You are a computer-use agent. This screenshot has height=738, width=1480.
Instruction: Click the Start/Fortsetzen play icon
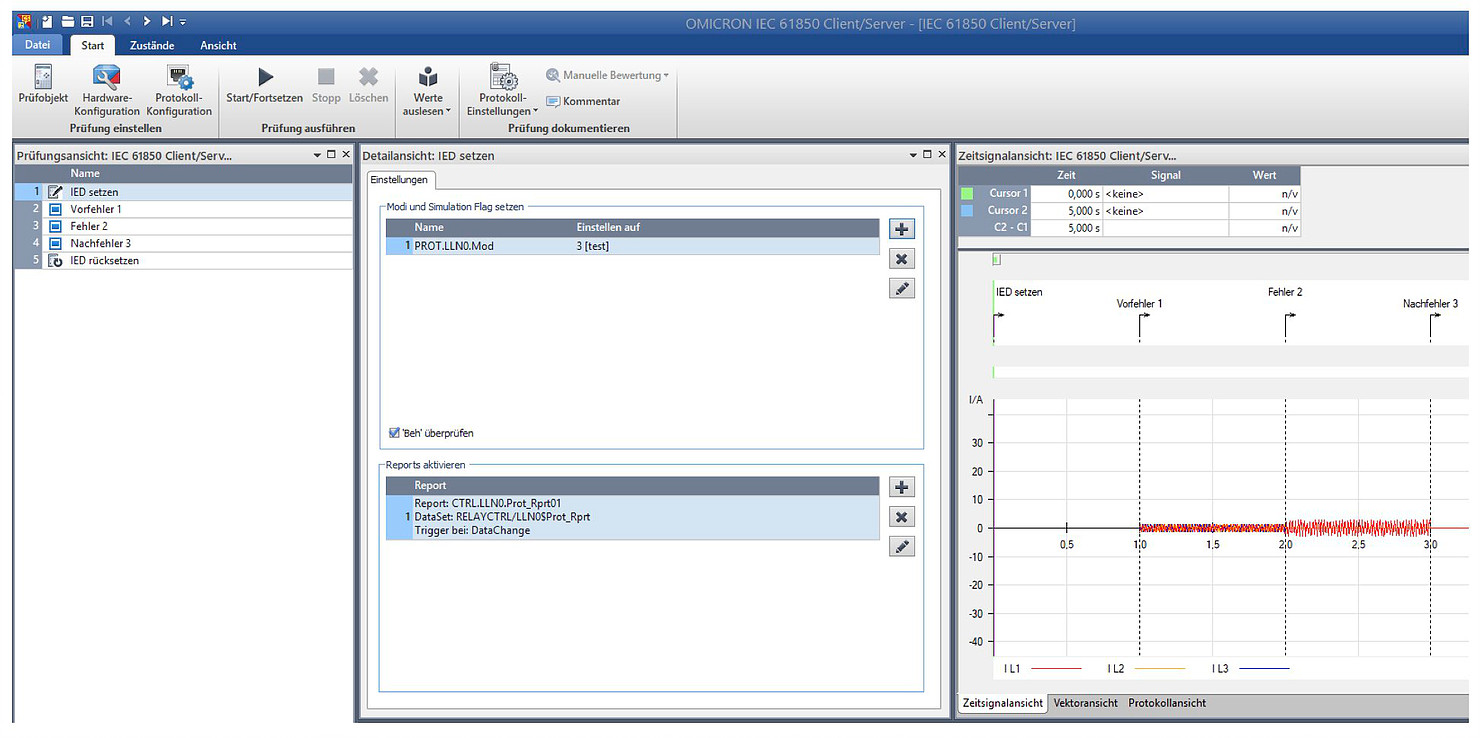[x=264, y=77]
